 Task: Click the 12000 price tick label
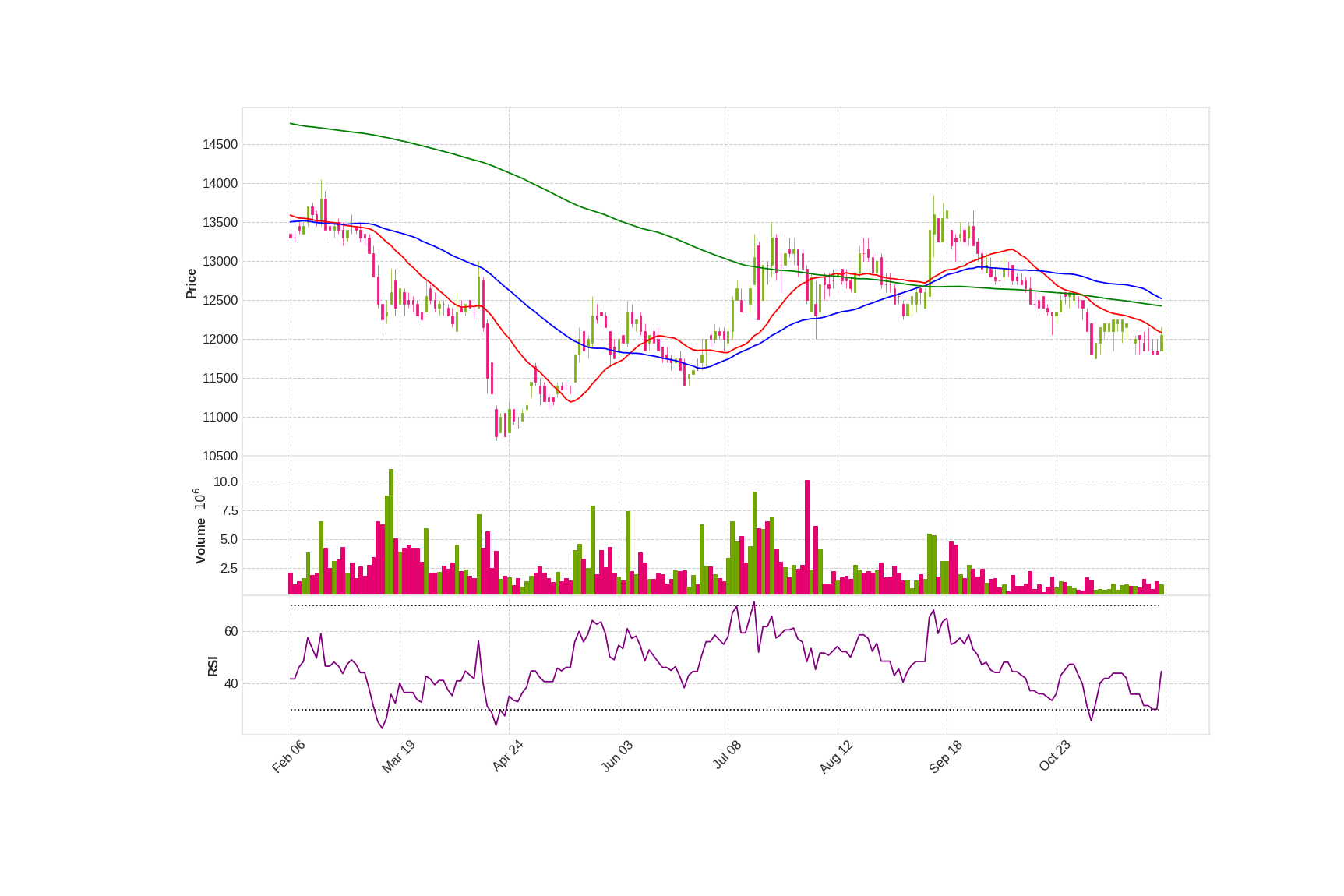(x=220, y=340)
